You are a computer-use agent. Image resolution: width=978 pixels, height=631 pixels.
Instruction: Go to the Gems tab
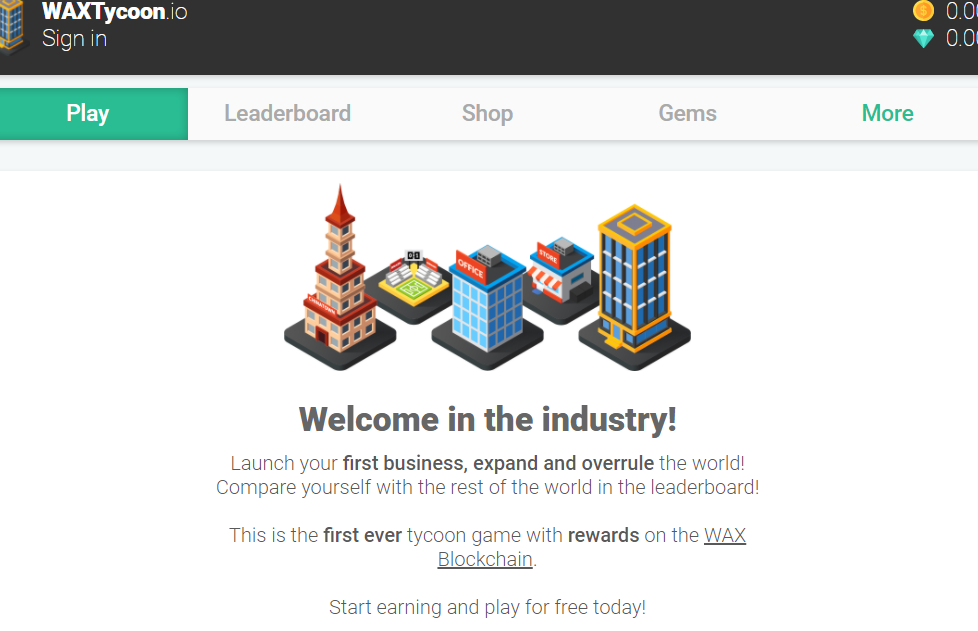(x=687, y=113)
